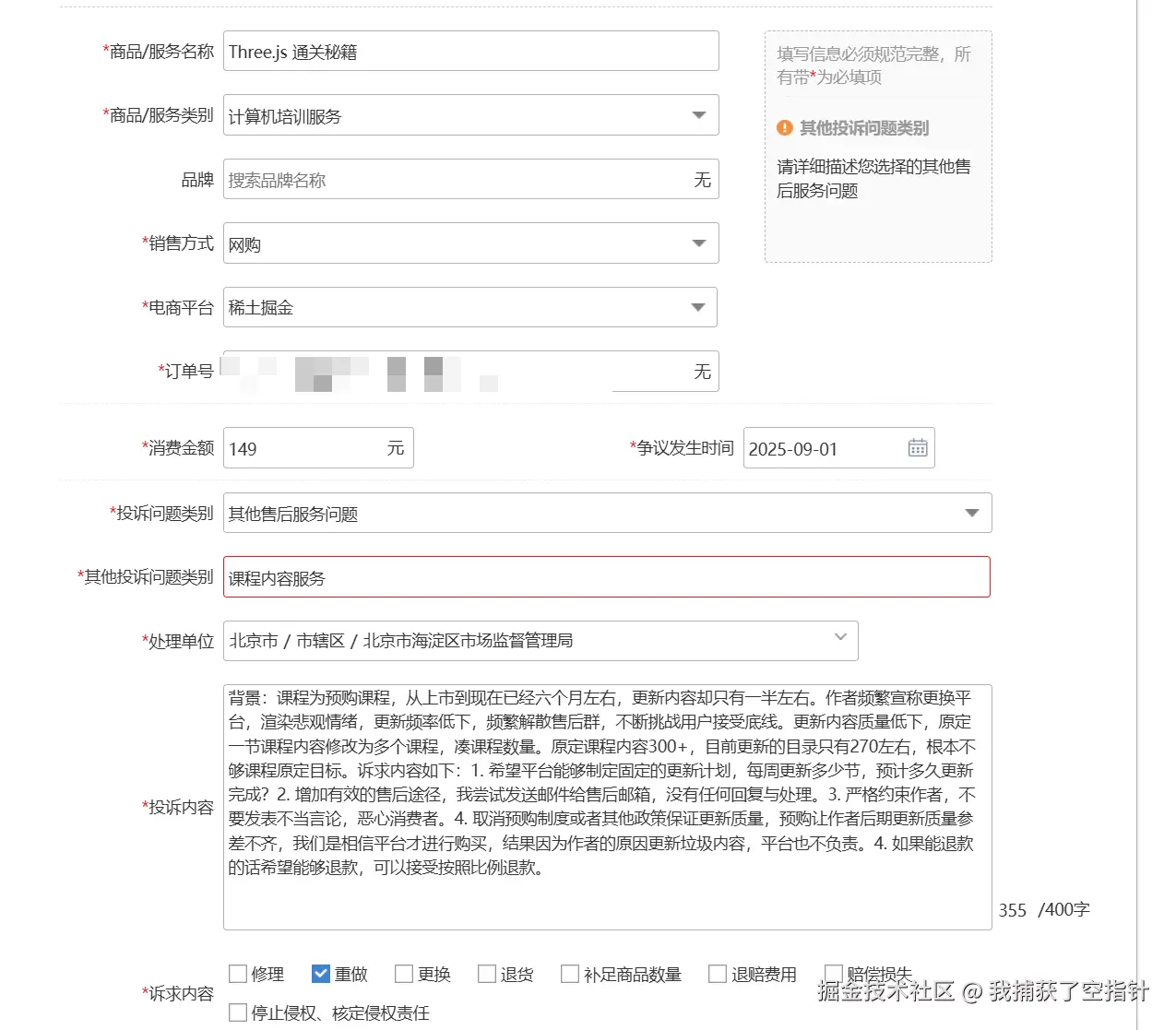Uncheck the 重做 checkbox

(321, 974)
